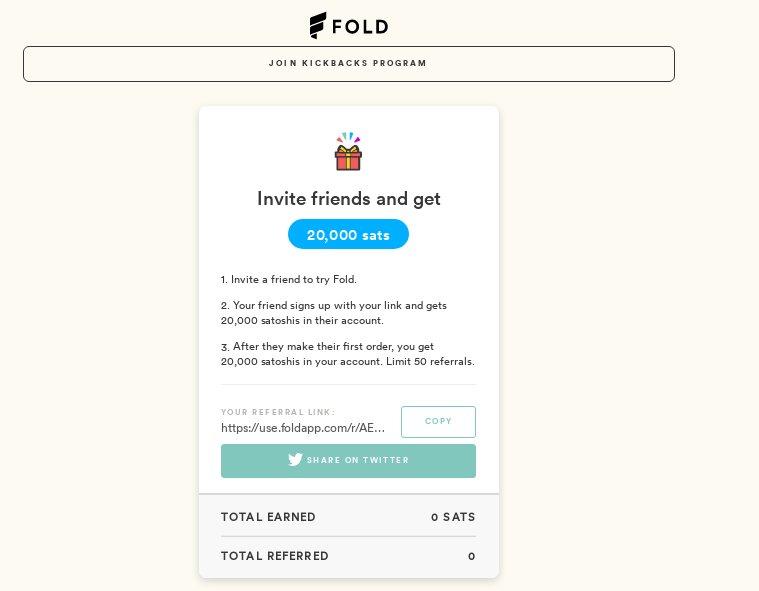Click the gift box icon
This screenshot has height=591, width=759.
click(x=348, y=158)
